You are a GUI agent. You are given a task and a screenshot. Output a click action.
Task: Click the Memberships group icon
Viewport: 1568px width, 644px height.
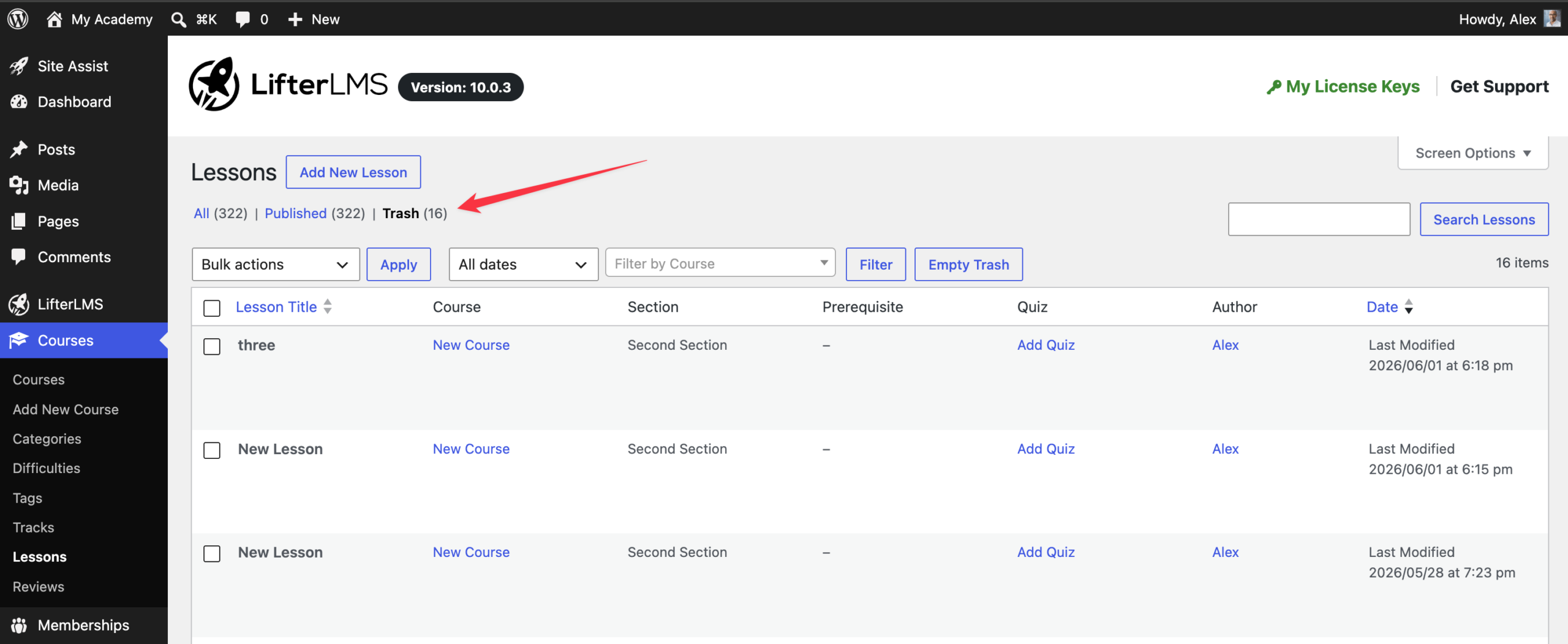pyautogui.click(x=19, y=625)
